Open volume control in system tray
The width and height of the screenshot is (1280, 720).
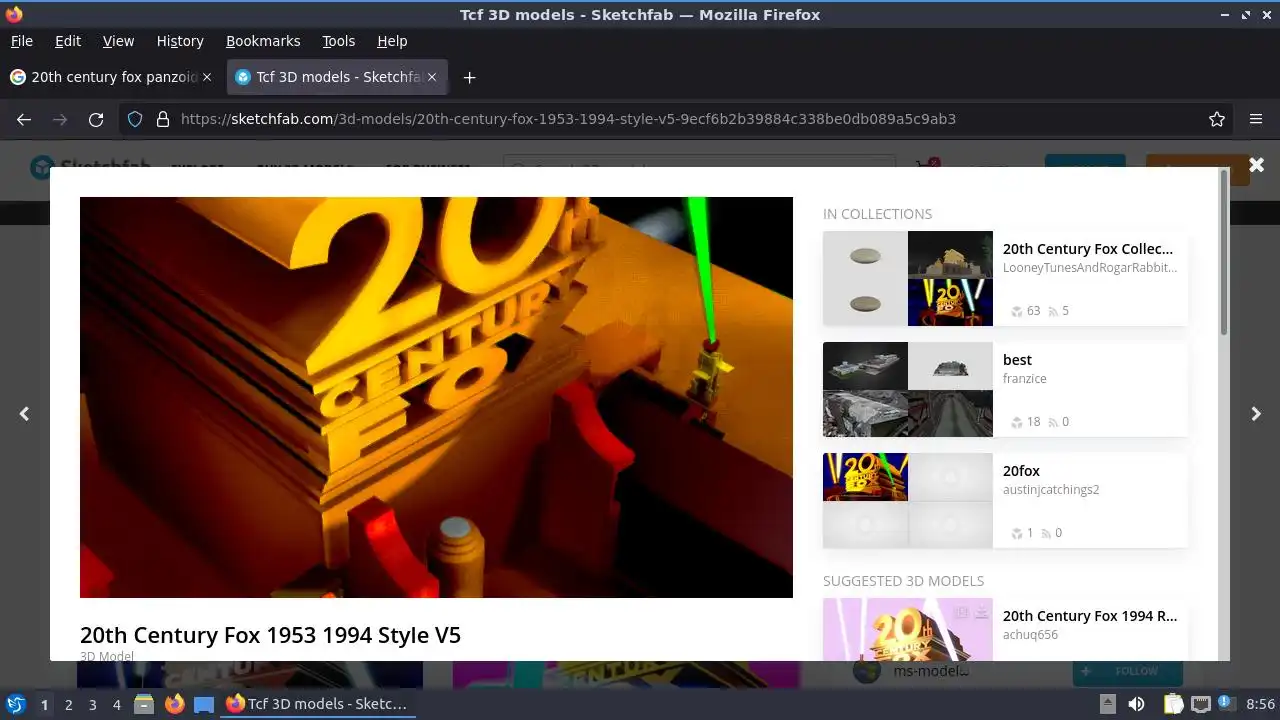[1136, 704]
